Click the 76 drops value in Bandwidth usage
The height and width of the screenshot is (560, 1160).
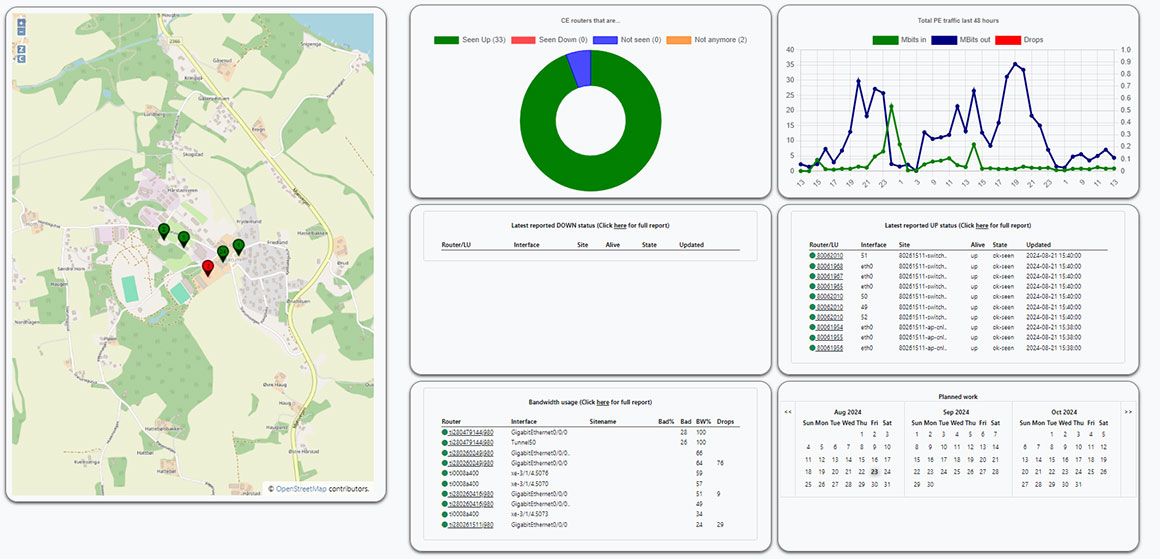(x=721, y=462)
